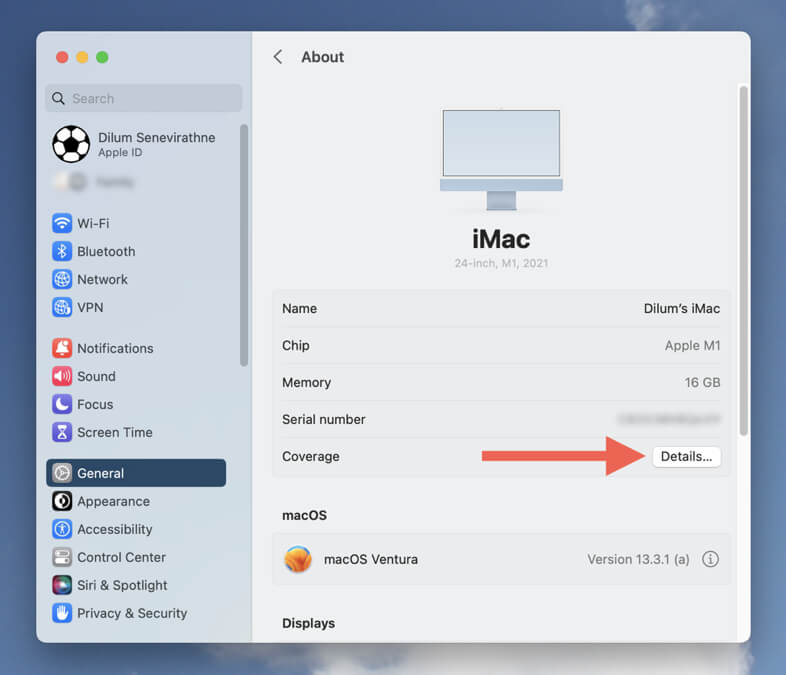Click the VPN icon in sidebar
Screen dimensions: 786x675
click(x=62, y=307)
